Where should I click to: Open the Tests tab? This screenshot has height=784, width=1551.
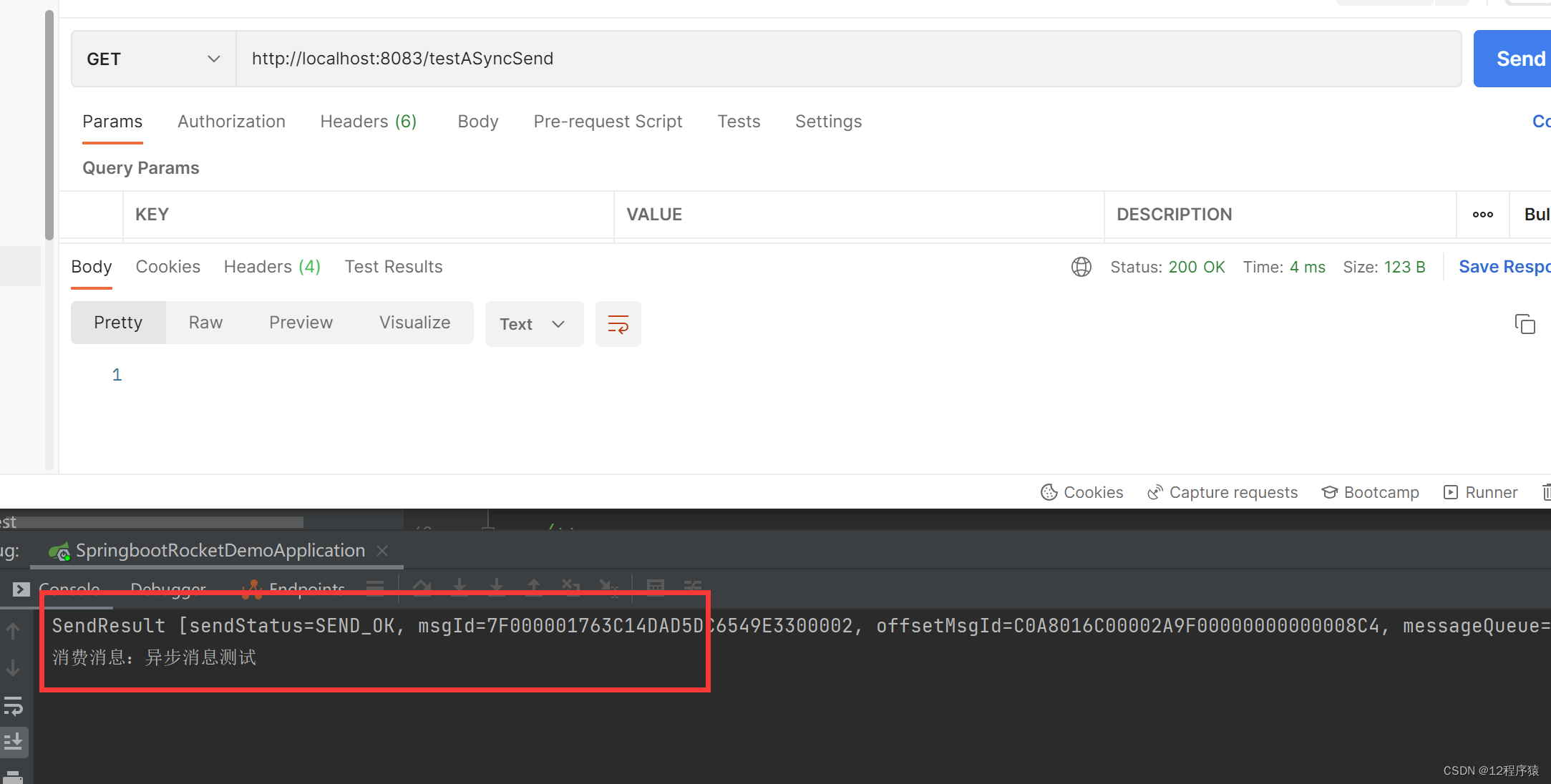click(x=739, y=122)
